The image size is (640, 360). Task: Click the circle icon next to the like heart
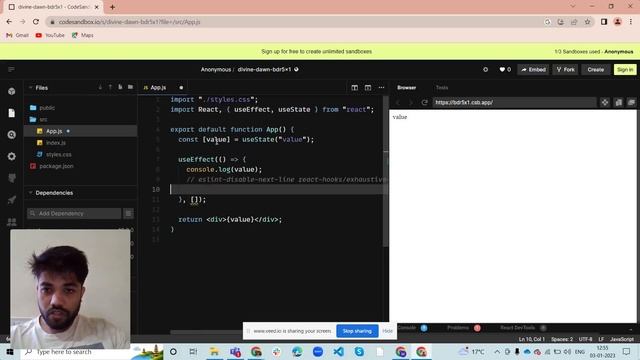pos(485,69)
